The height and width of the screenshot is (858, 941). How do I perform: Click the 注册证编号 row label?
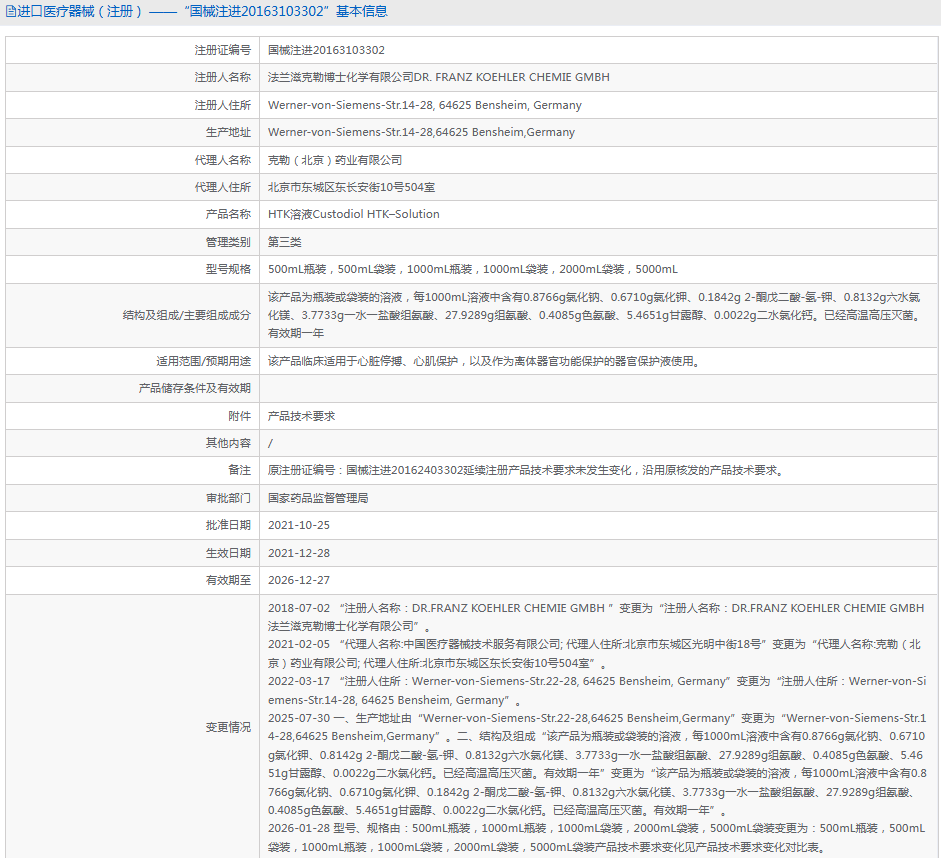pyautogui.click(x=222, y=50)
